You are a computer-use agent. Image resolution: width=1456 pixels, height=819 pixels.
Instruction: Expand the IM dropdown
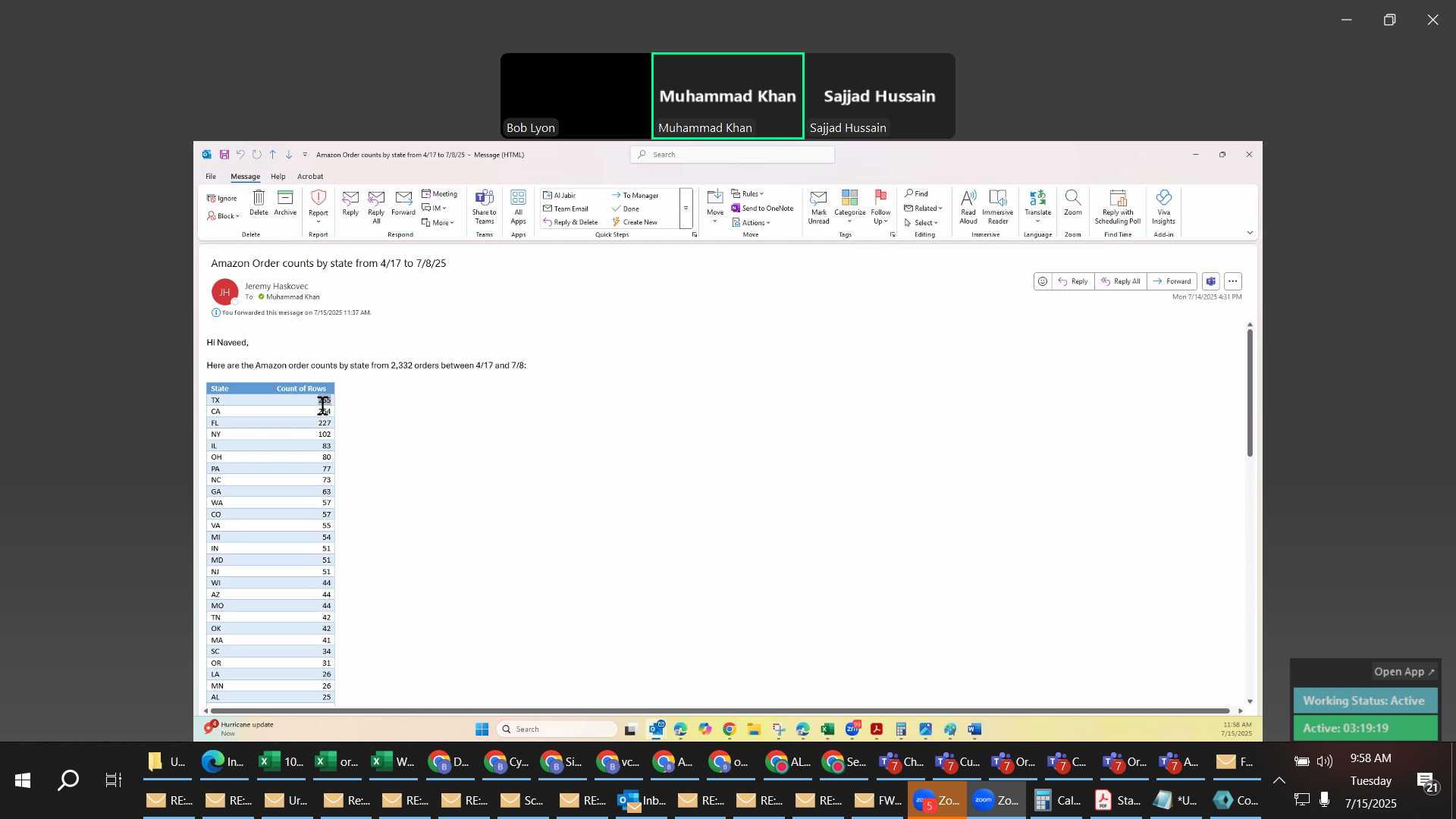coord(434,209)
